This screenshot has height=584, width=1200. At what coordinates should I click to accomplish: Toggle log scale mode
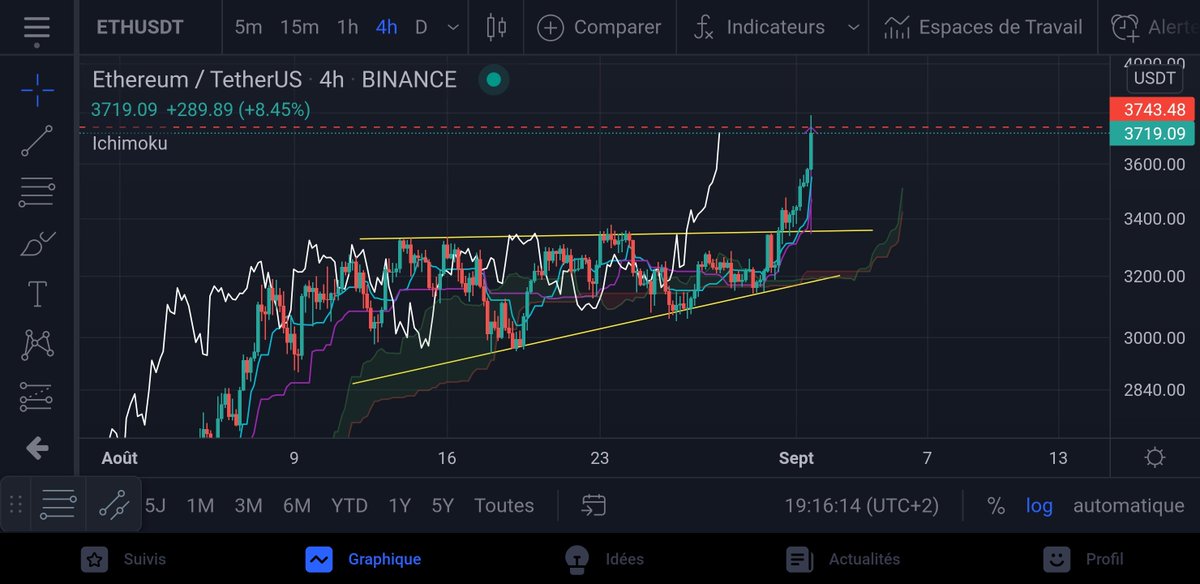pyautogui.click(x=1039, y=506)
